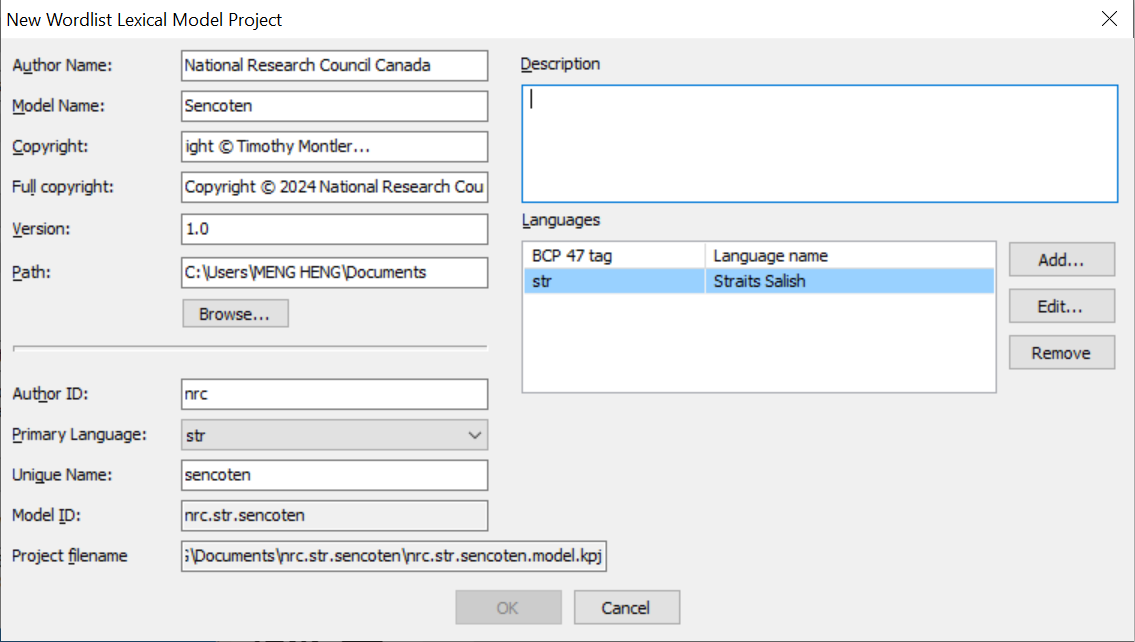The height and width of the screenshot is (642, 1135).
Task: Click the Author ID field containing nrc
Action: point(334,394)
